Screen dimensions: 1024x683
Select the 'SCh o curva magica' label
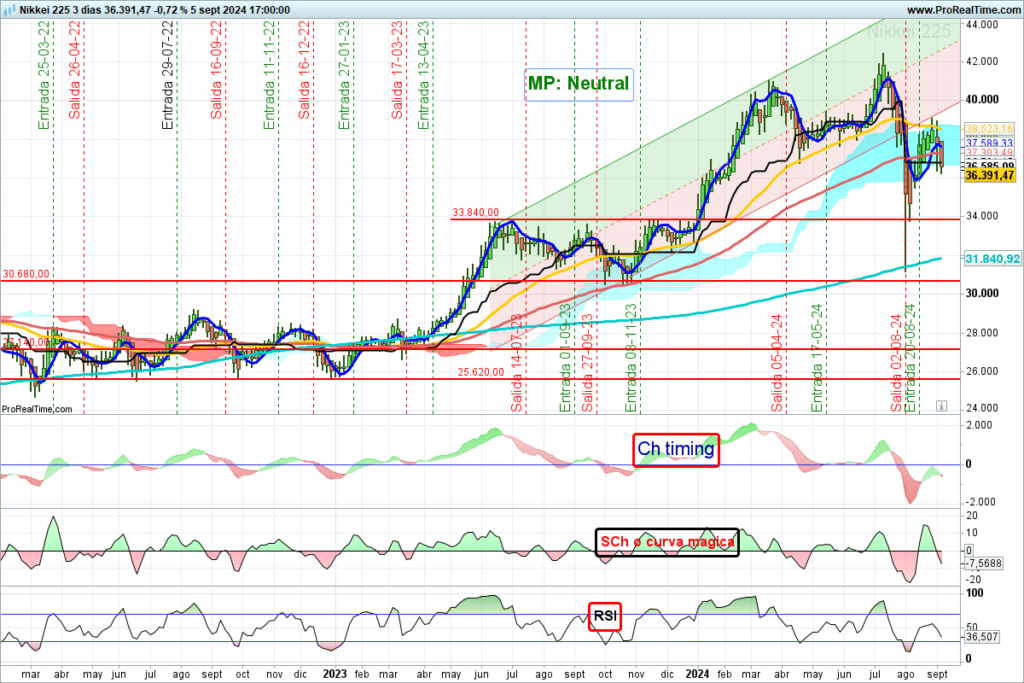coord(667,542)
